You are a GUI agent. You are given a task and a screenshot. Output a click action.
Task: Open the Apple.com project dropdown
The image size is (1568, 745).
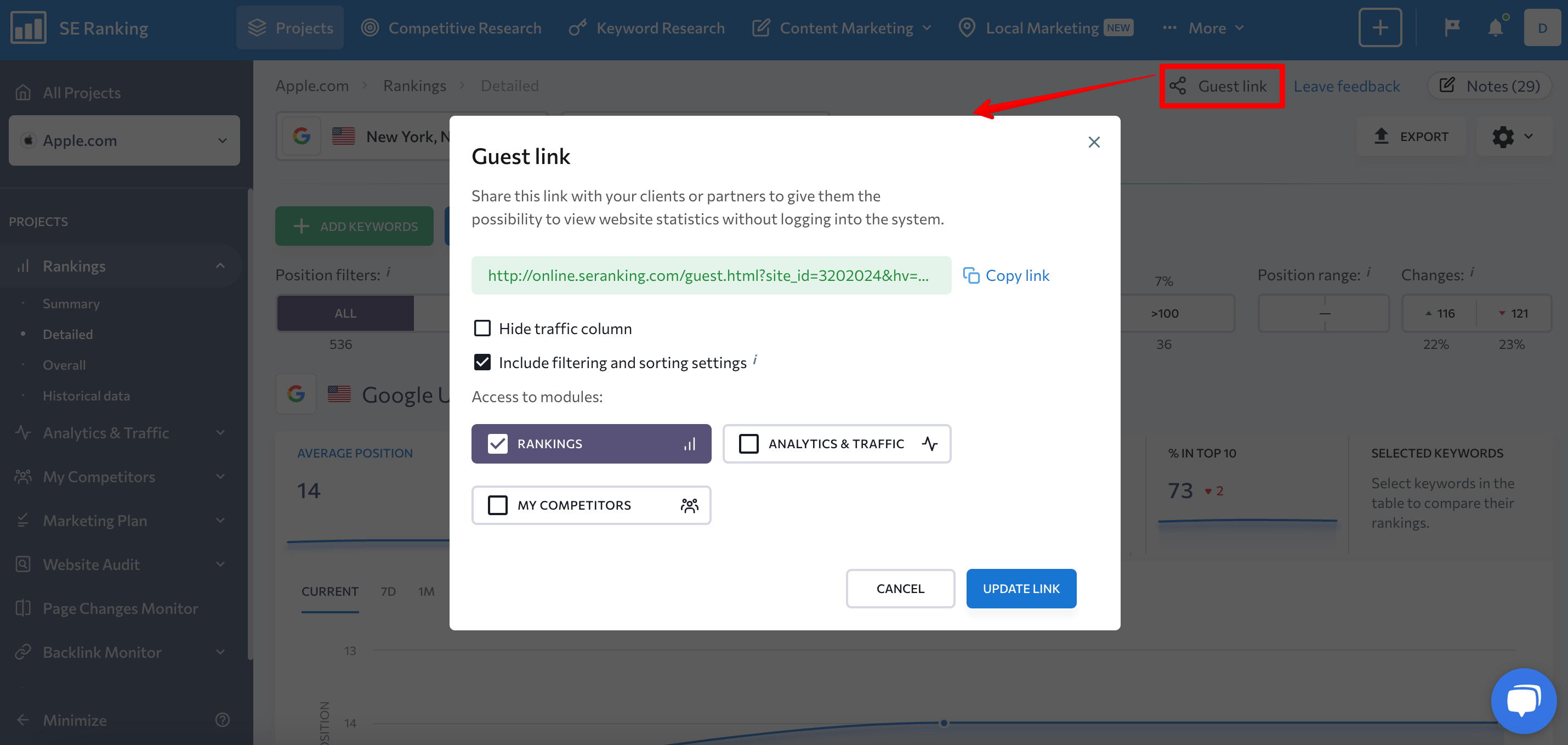124,140
